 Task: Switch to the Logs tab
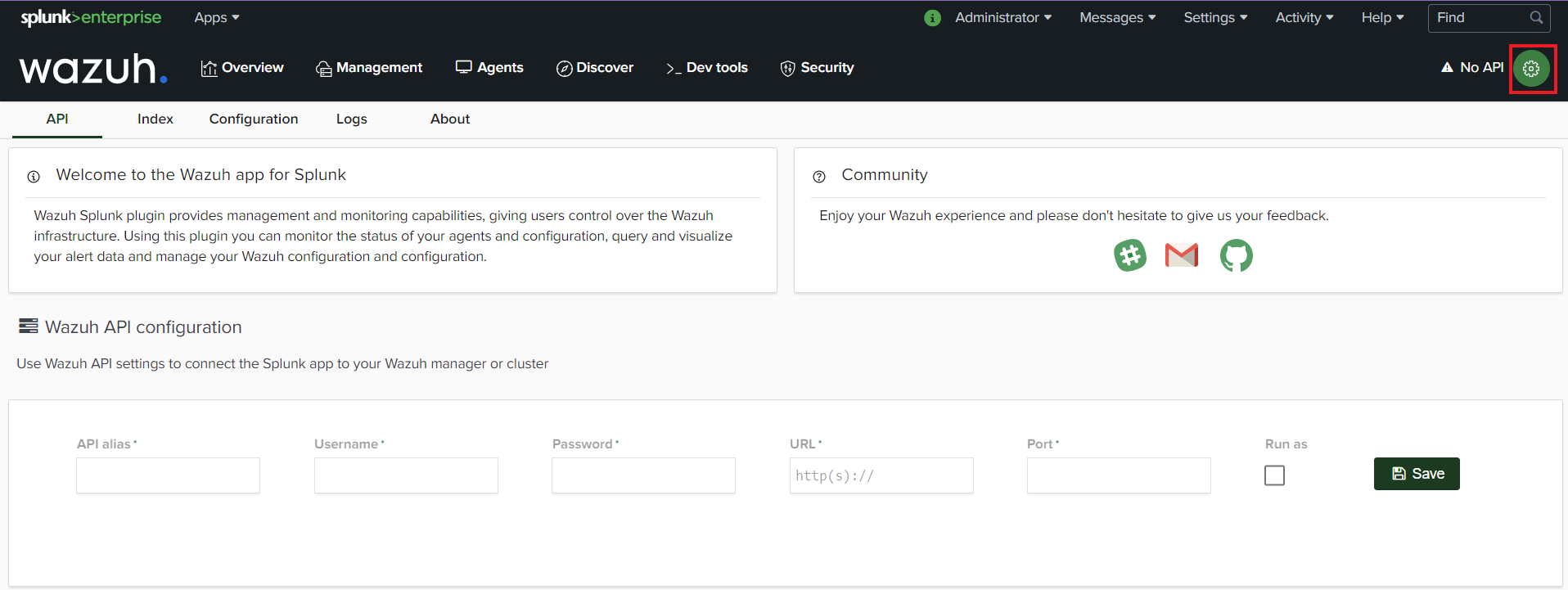(x=352, y=119)
